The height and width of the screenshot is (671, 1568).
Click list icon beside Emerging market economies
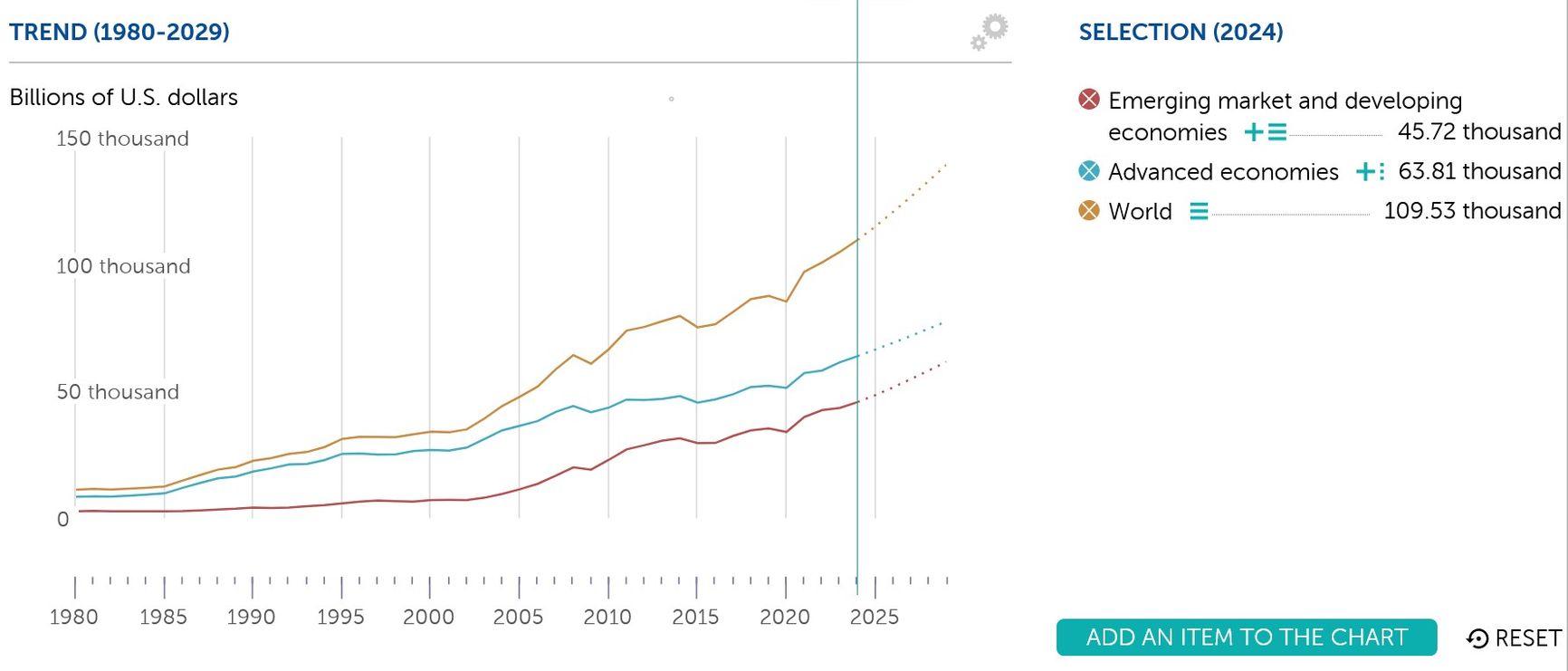point(1277,132)
